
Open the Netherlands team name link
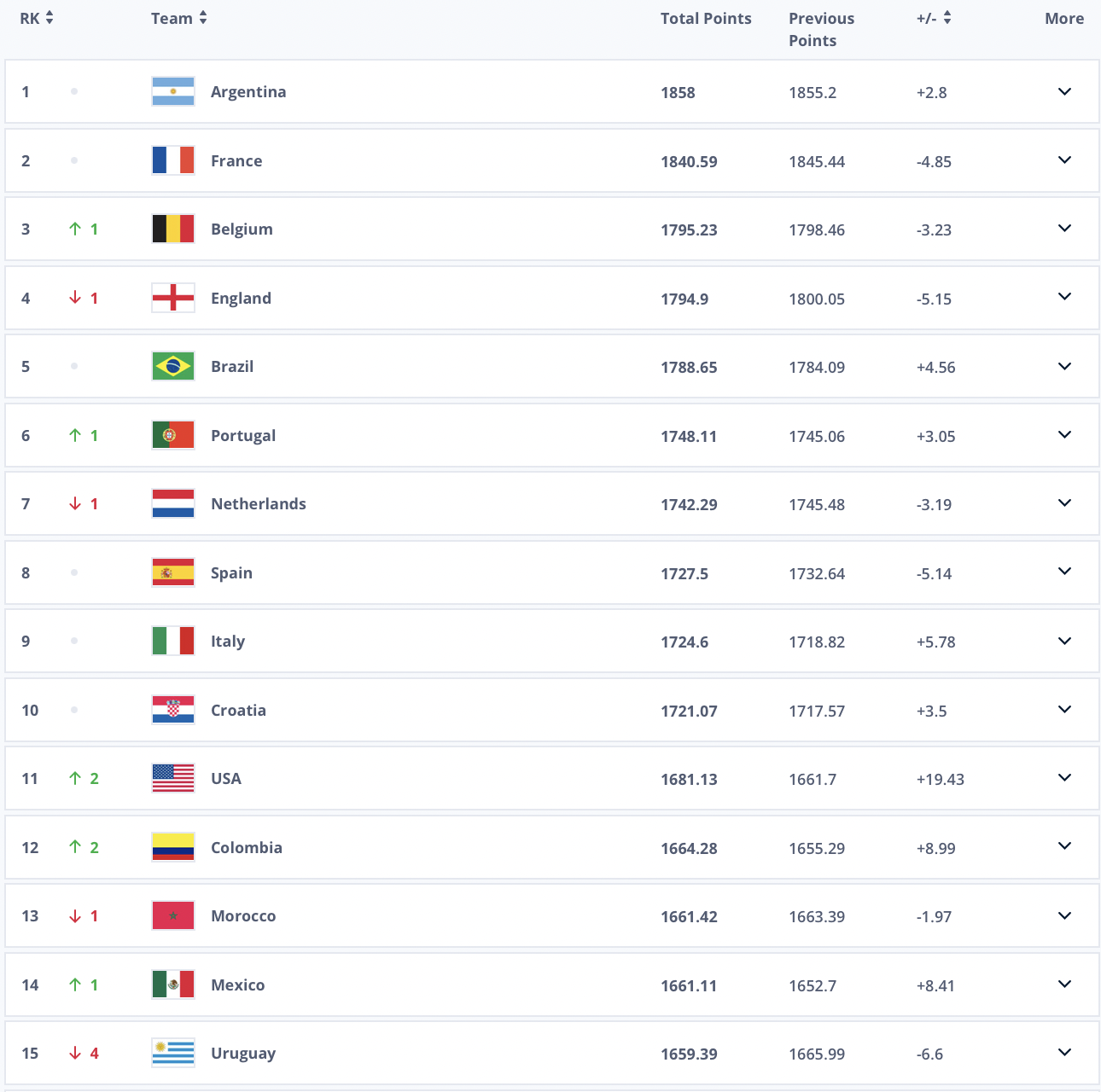(x=259, y=503)
